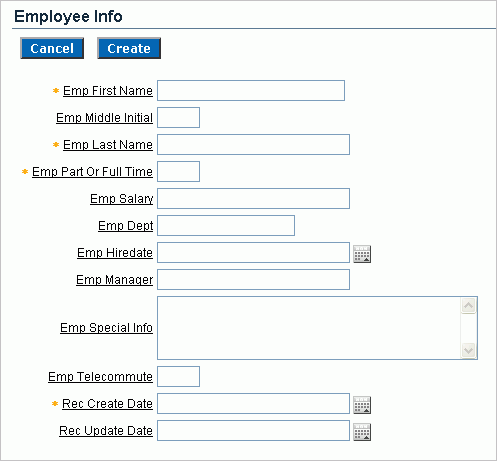Focus the Emp First Name field
Viewport: 497px width, 461px height.
[251, 90]
